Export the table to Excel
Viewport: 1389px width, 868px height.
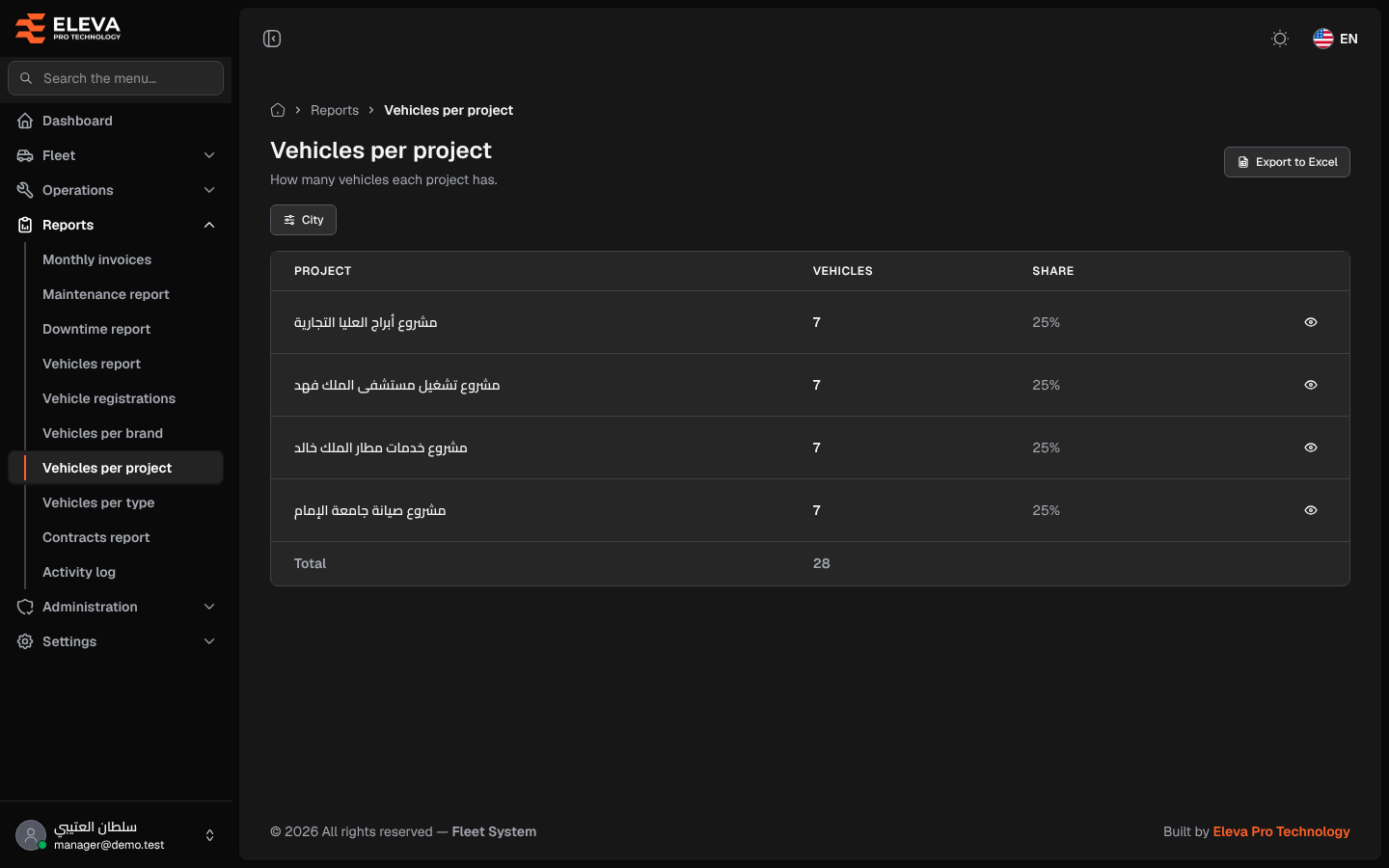pyautogui.click(x=1287, y=162)
